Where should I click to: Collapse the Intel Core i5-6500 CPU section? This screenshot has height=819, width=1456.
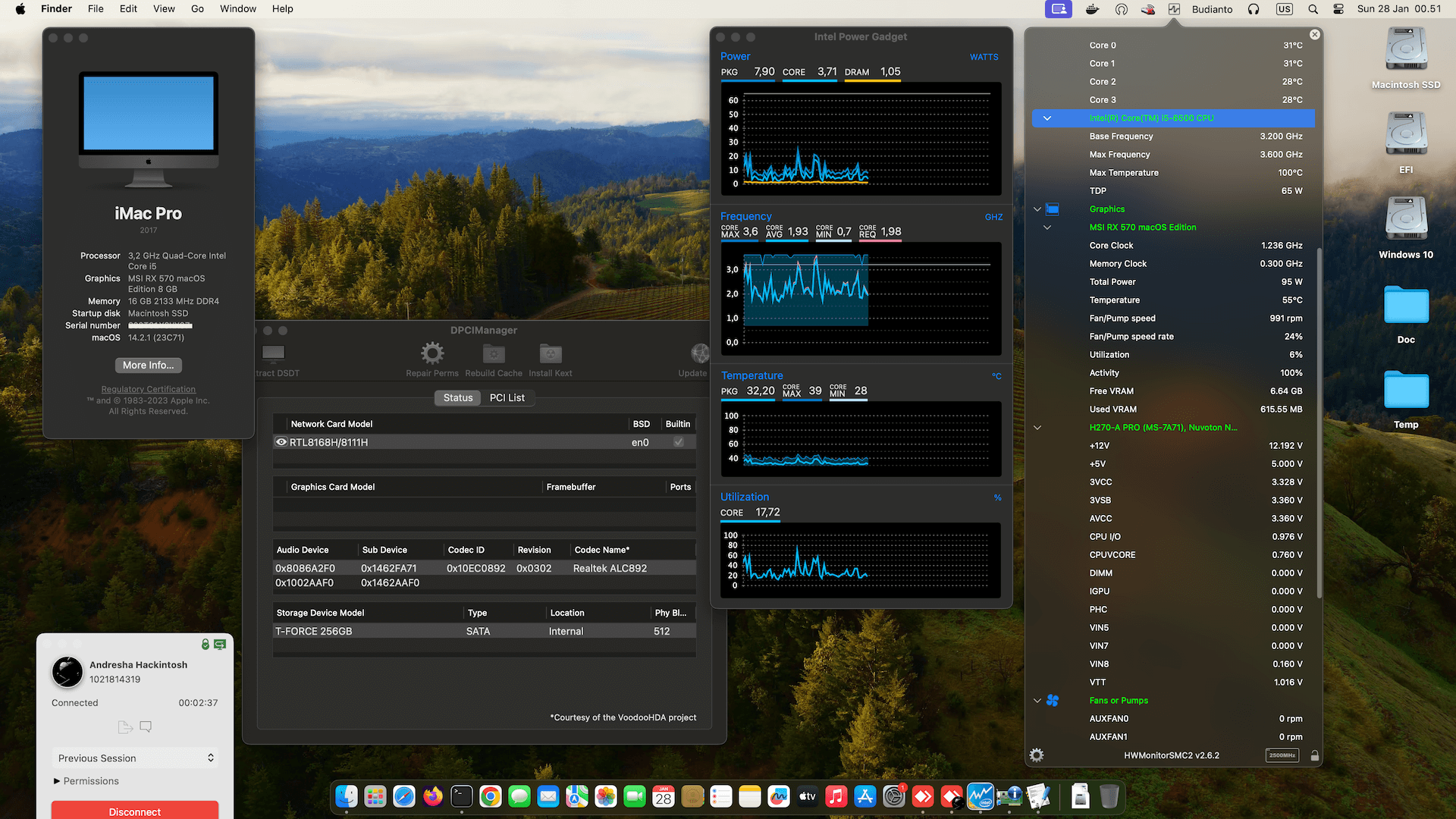1047,118
